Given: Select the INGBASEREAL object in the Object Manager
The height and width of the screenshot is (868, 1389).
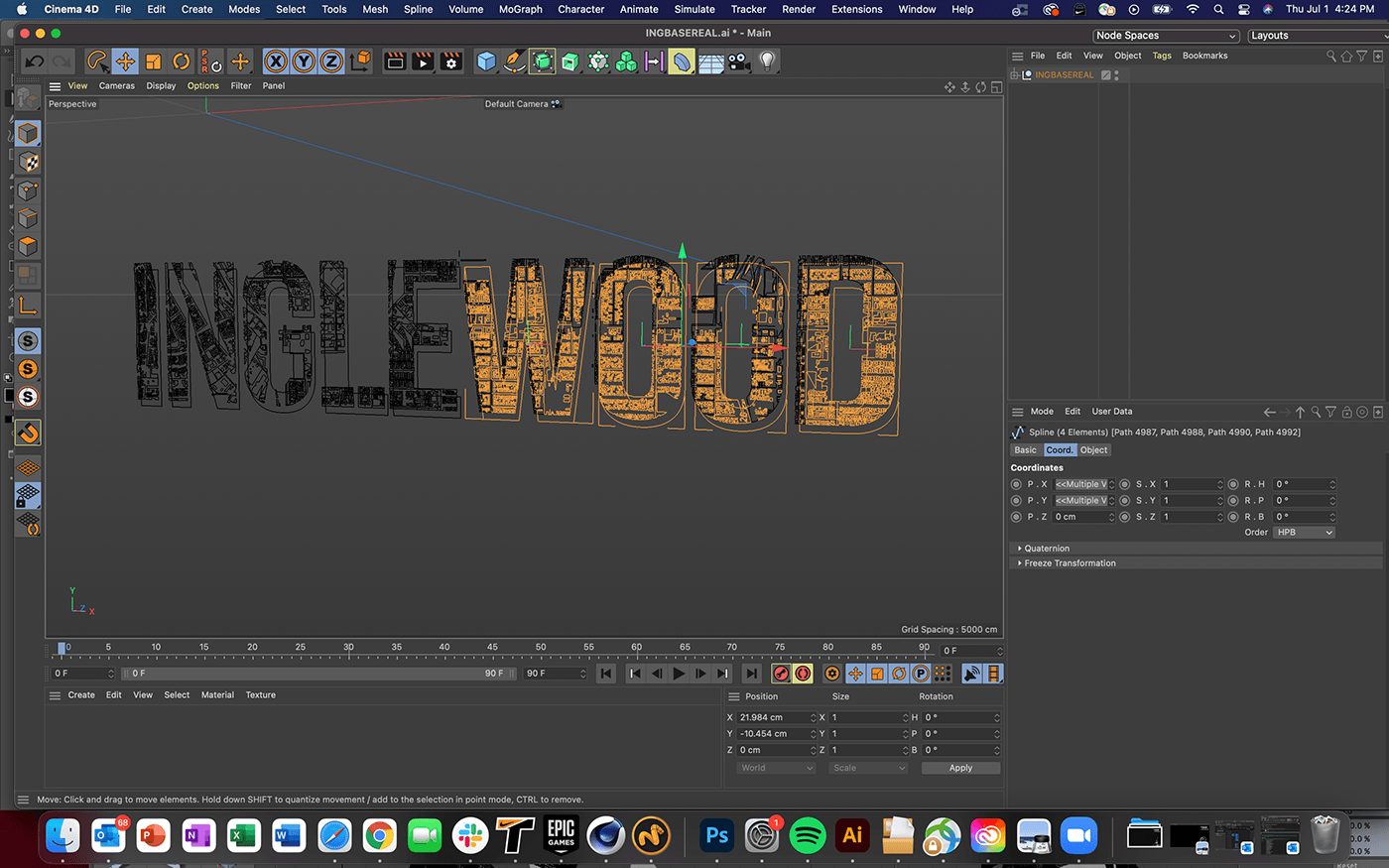Looking at the screenshot, I should point(1065,75).
